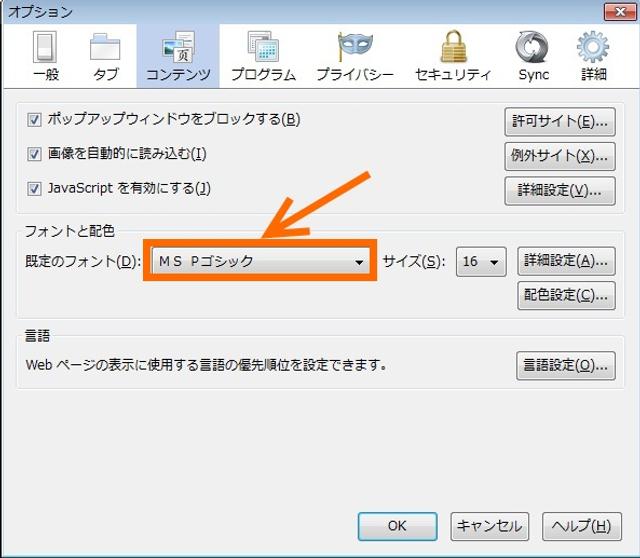Open the プライバシー mask icon panel
Viewport: 640px width, 558px height.
pos(355,56)
